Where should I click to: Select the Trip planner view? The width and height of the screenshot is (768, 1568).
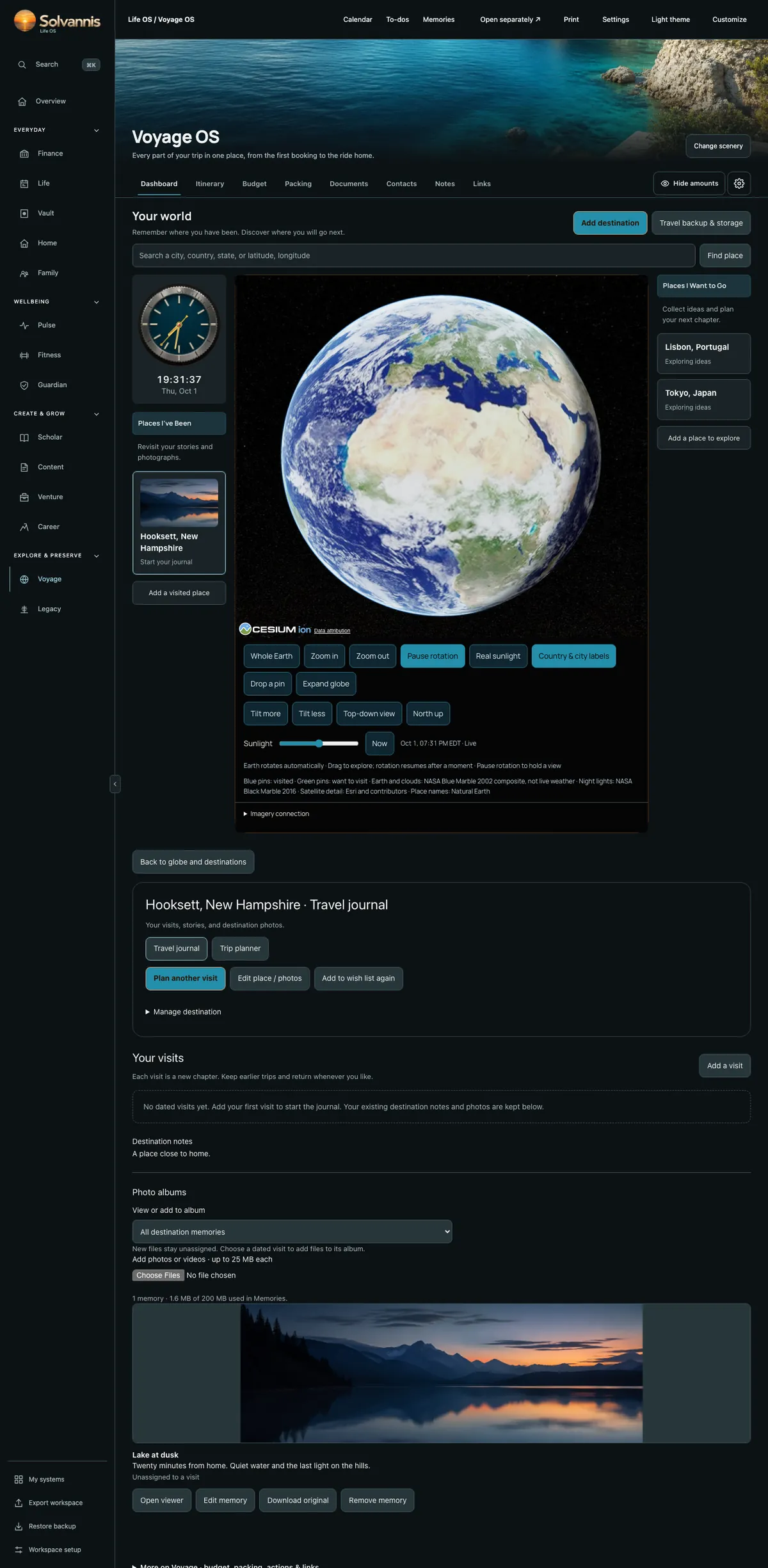[240, 948]
